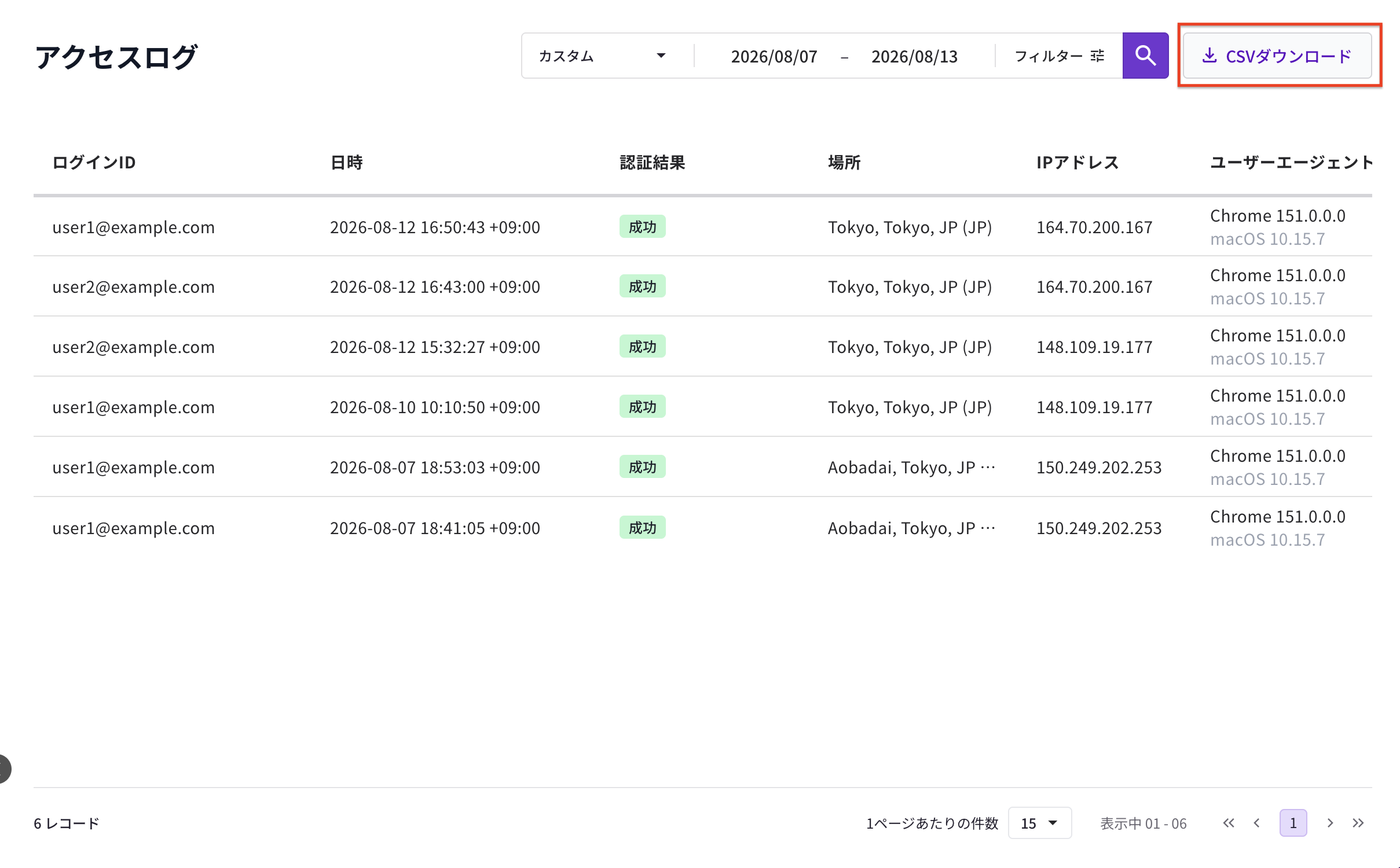
Task: Jump to the last page with double-right arrows
Action: coord(1358,823)
